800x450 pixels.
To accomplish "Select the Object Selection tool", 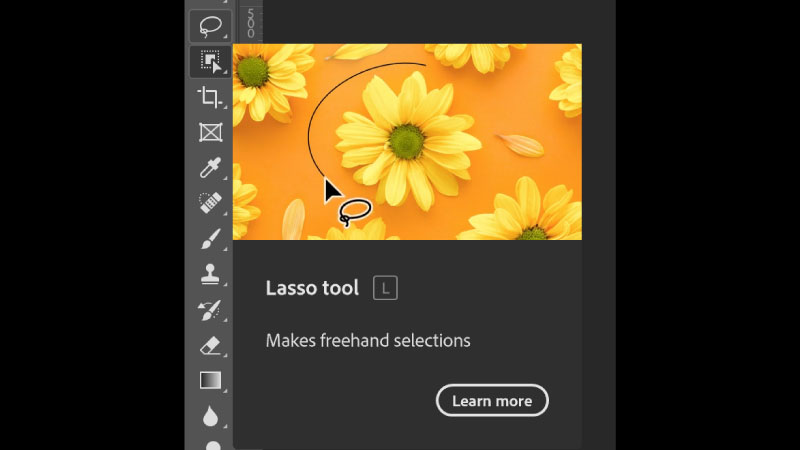I will (210, 62).
